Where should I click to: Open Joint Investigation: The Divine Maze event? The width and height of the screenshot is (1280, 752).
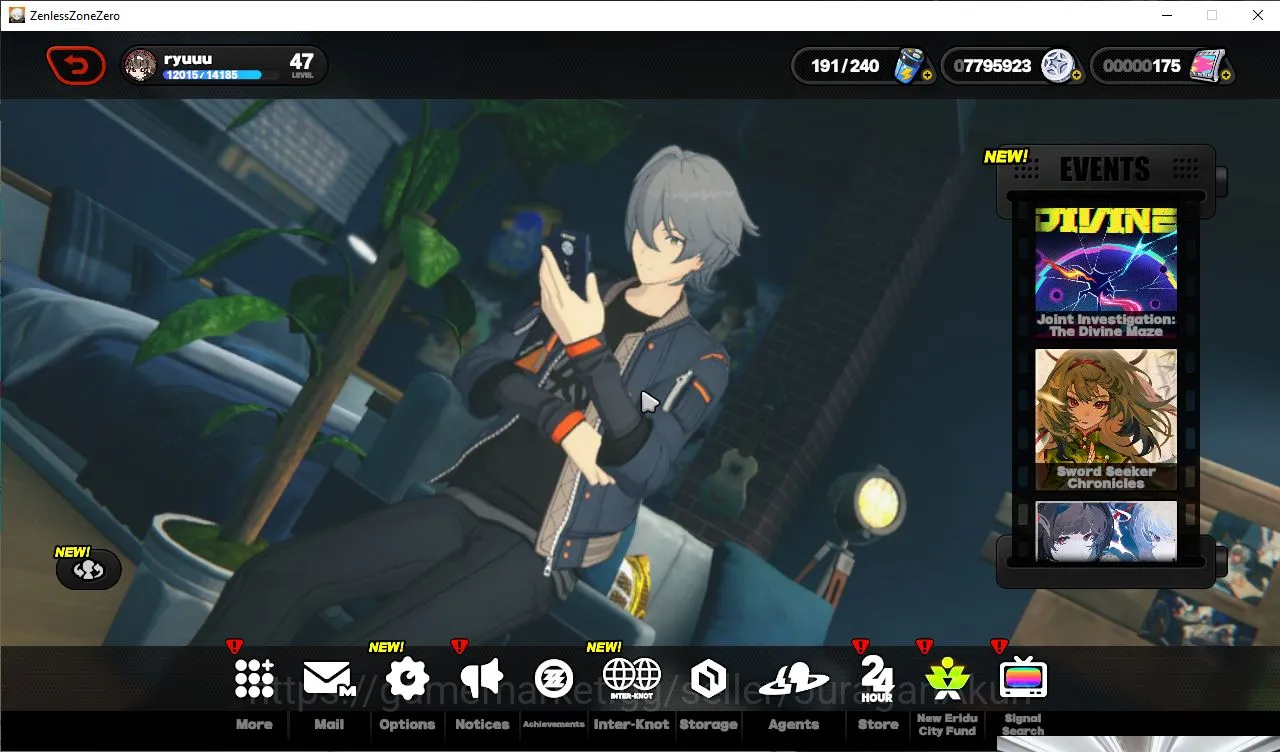coord(1106,272)
